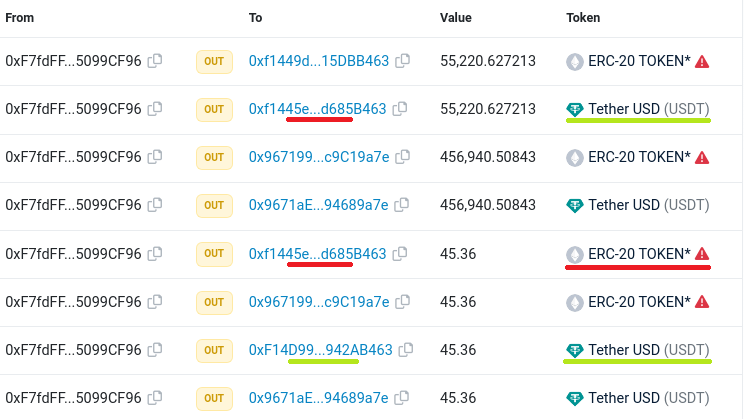Copy the To address in the 456,940.50843 Tether USD row
The height and width of the screenshot is (419, 749).
click(x=402, y=205)
